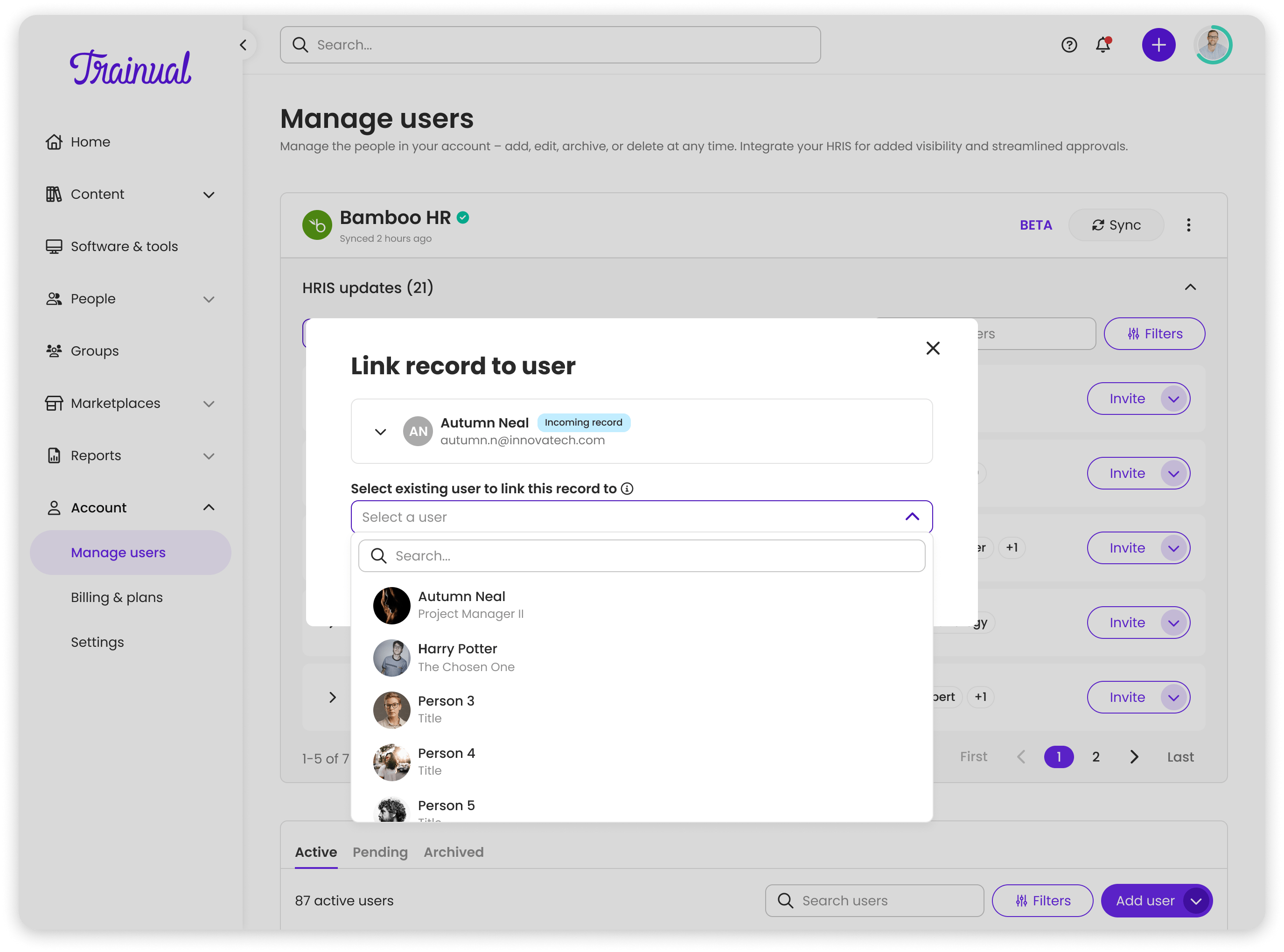Click Harry Potter's avatar photo
This screenshot has width=1284, height=952.
click(x=392, y=658)
